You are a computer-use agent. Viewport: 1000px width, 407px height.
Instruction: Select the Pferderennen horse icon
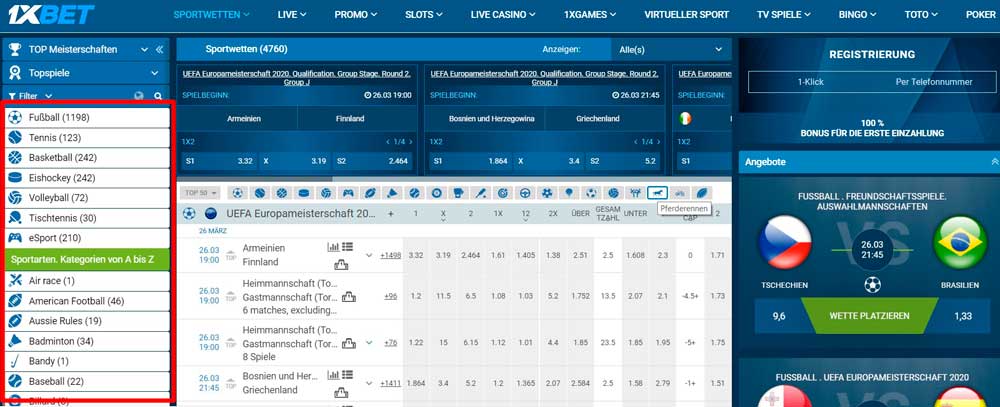[x=657, y=193]
